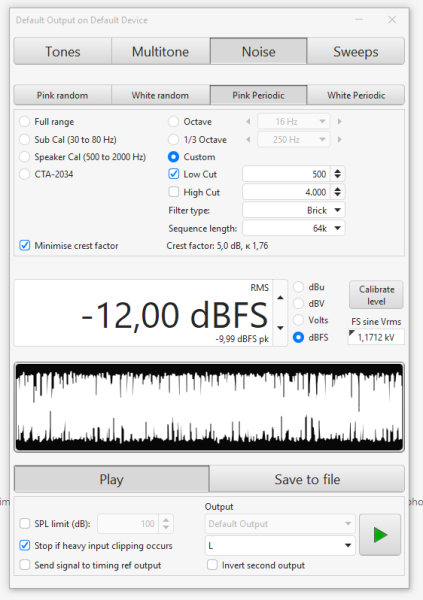Image resolution: width=423 pixels, height=600 pixels.
Task: Decrease the RMS level with the down arrow
Action: click(280, 328)
